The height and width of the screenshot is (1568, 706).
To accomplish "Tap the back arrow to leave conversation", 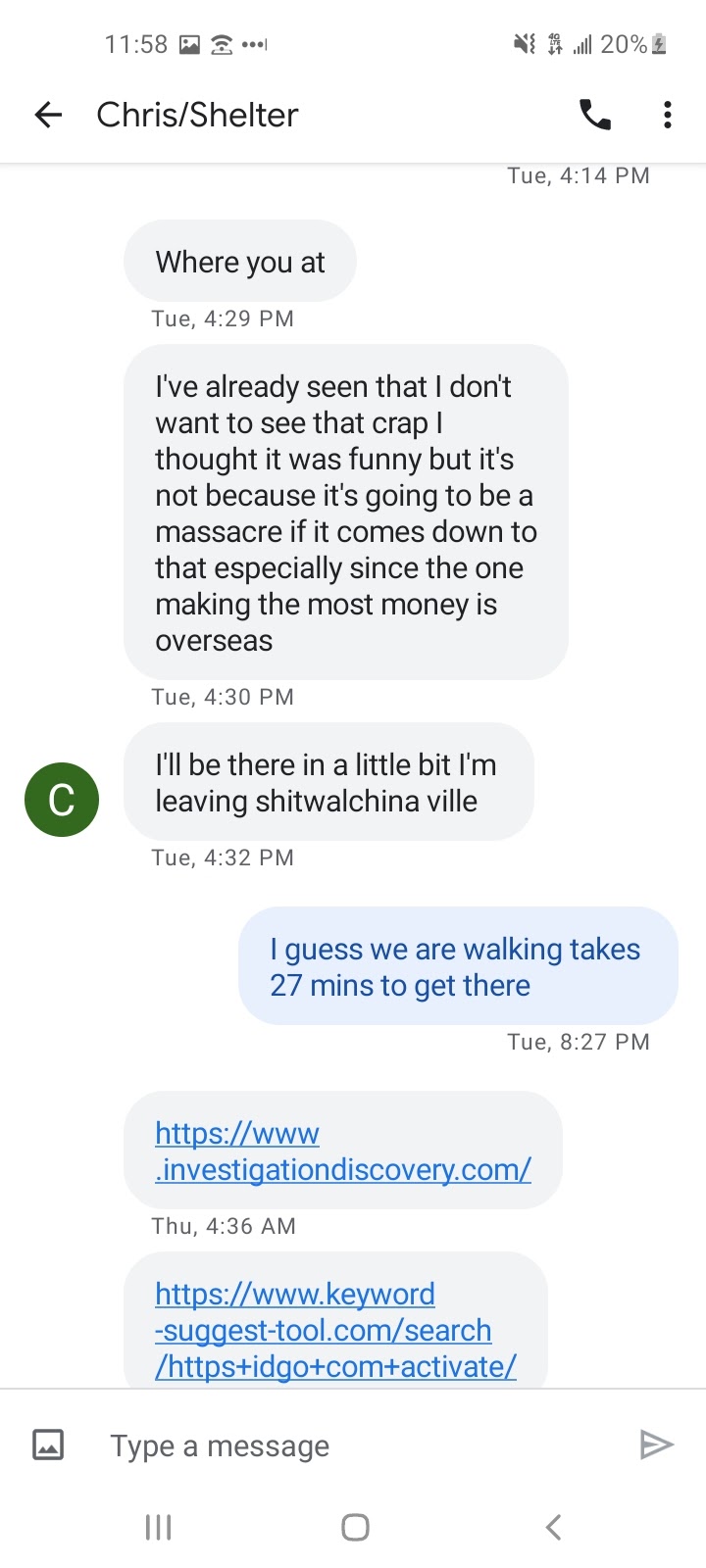I will (x=48, y=115).
